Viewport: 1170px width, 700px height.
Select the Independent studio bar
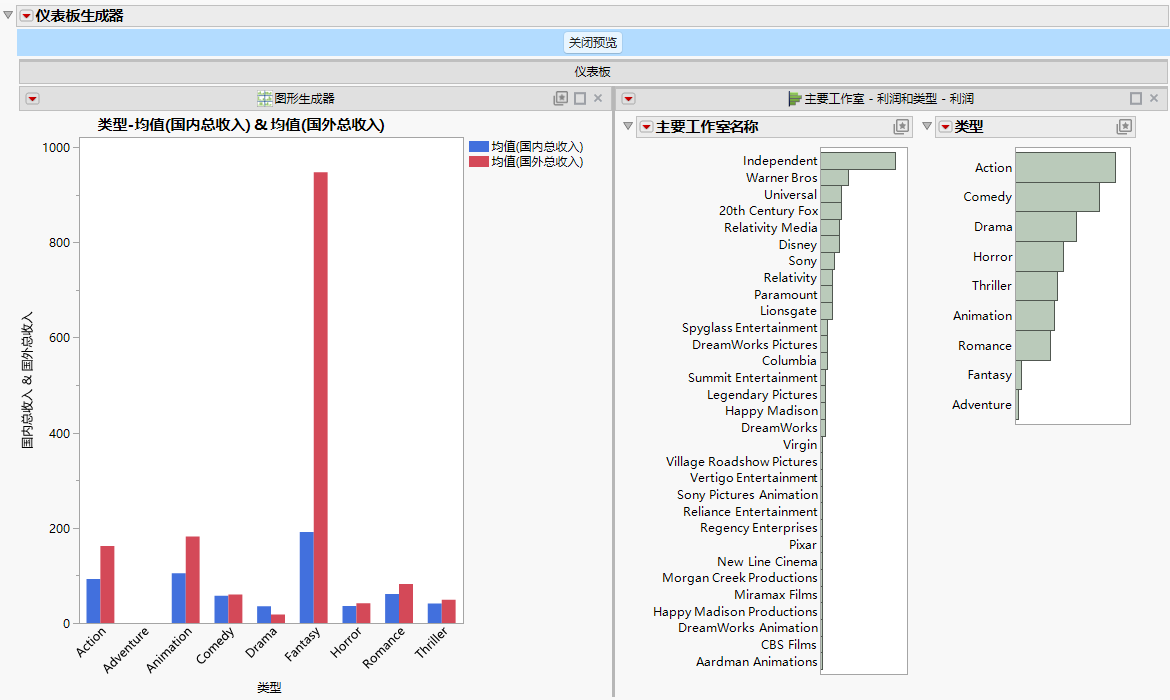click(x=858, y=160)
